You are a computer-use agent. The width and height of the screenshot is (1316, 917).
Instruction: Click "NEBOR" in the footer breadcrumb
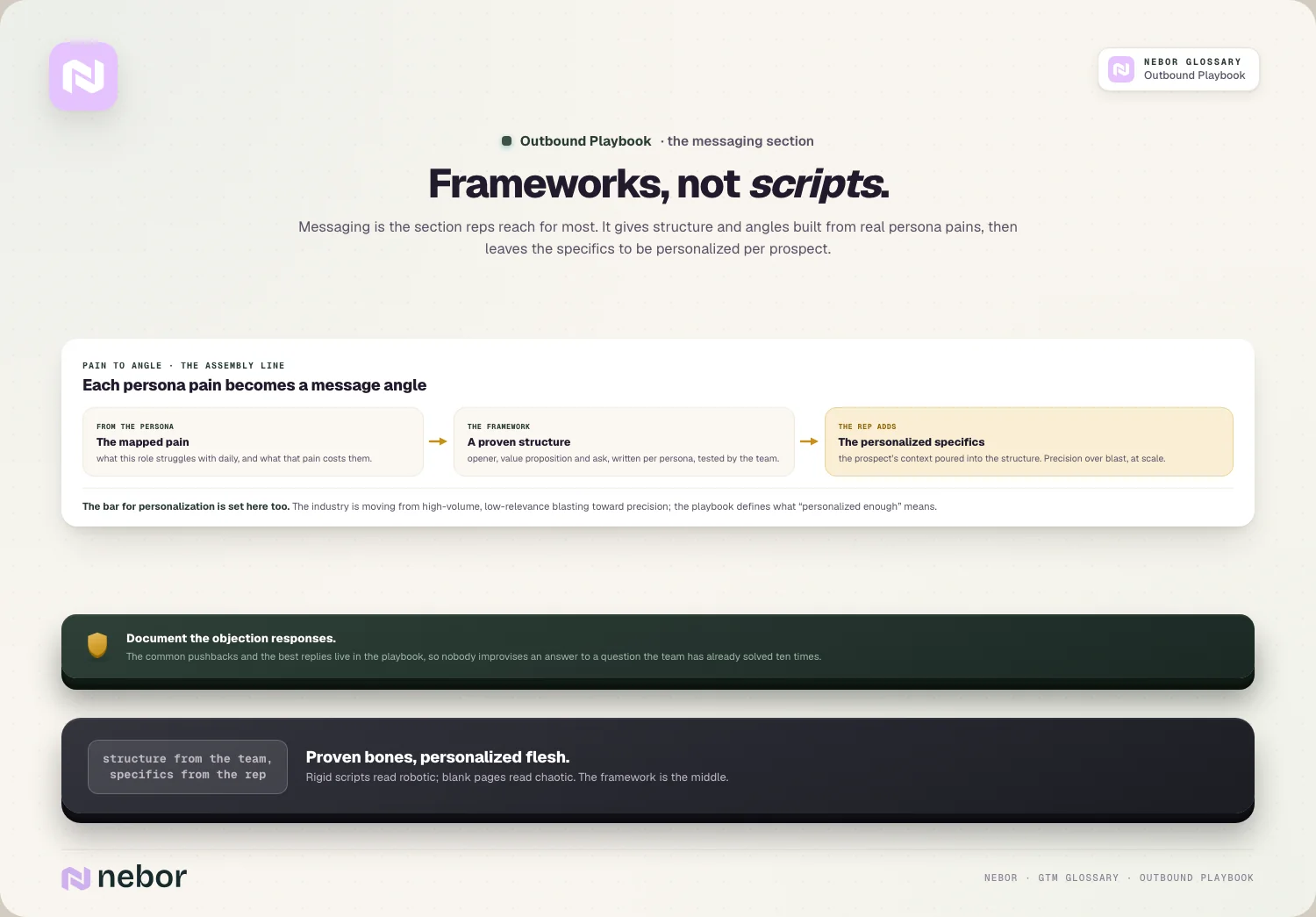tap(1001, 878)
